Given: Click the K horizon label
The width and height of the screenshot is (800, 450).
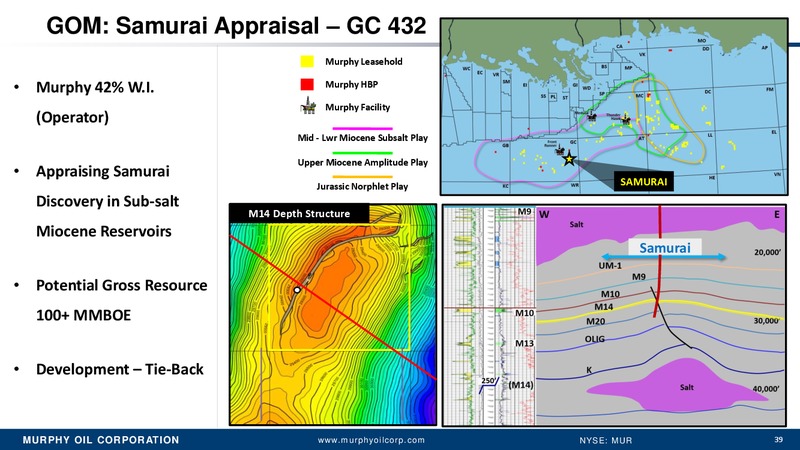Looking at the screenshot, I should [589, 370].
